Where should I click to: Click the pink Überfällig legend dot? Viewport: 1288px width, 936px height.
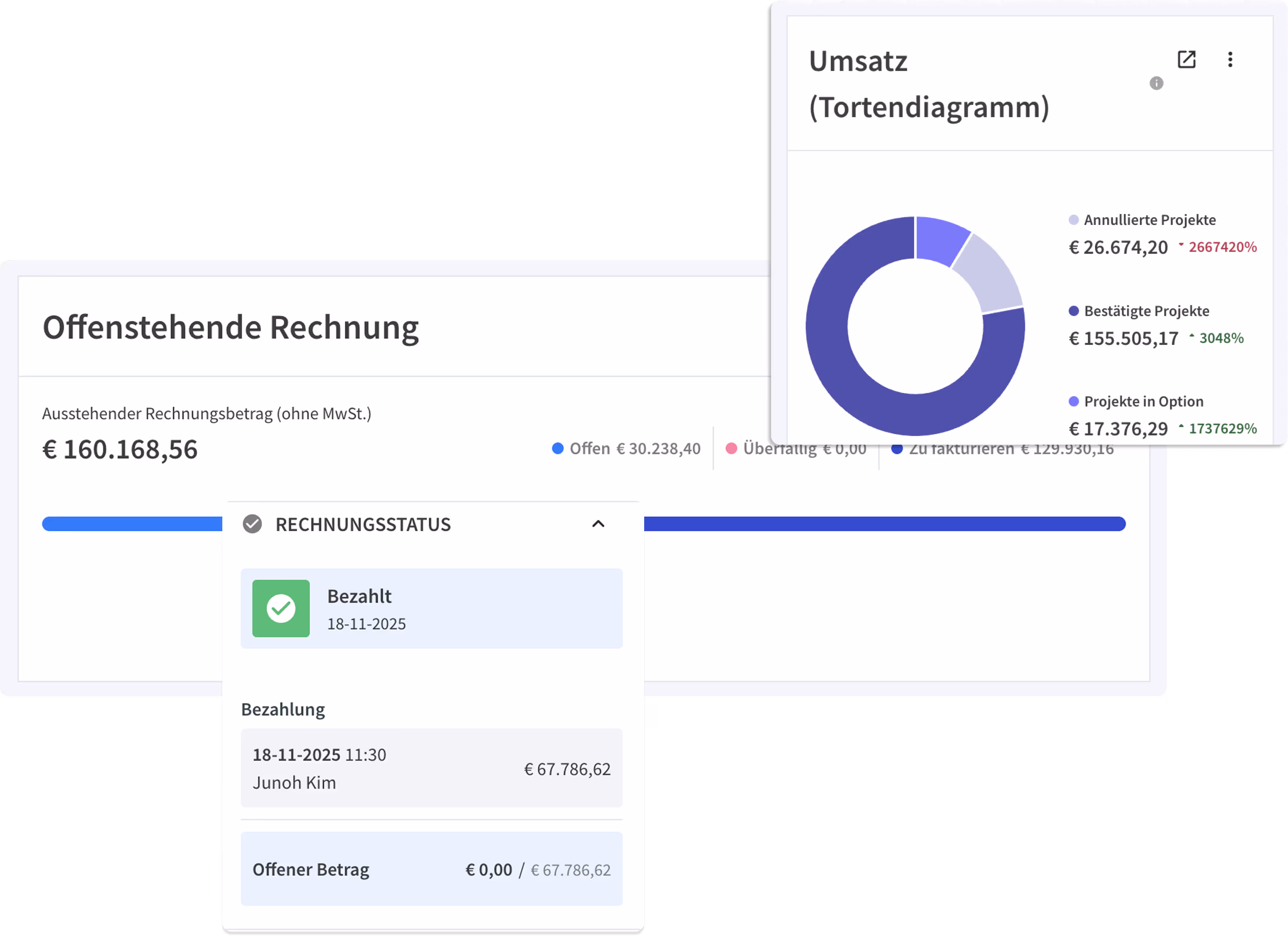(x=731, y=449)
